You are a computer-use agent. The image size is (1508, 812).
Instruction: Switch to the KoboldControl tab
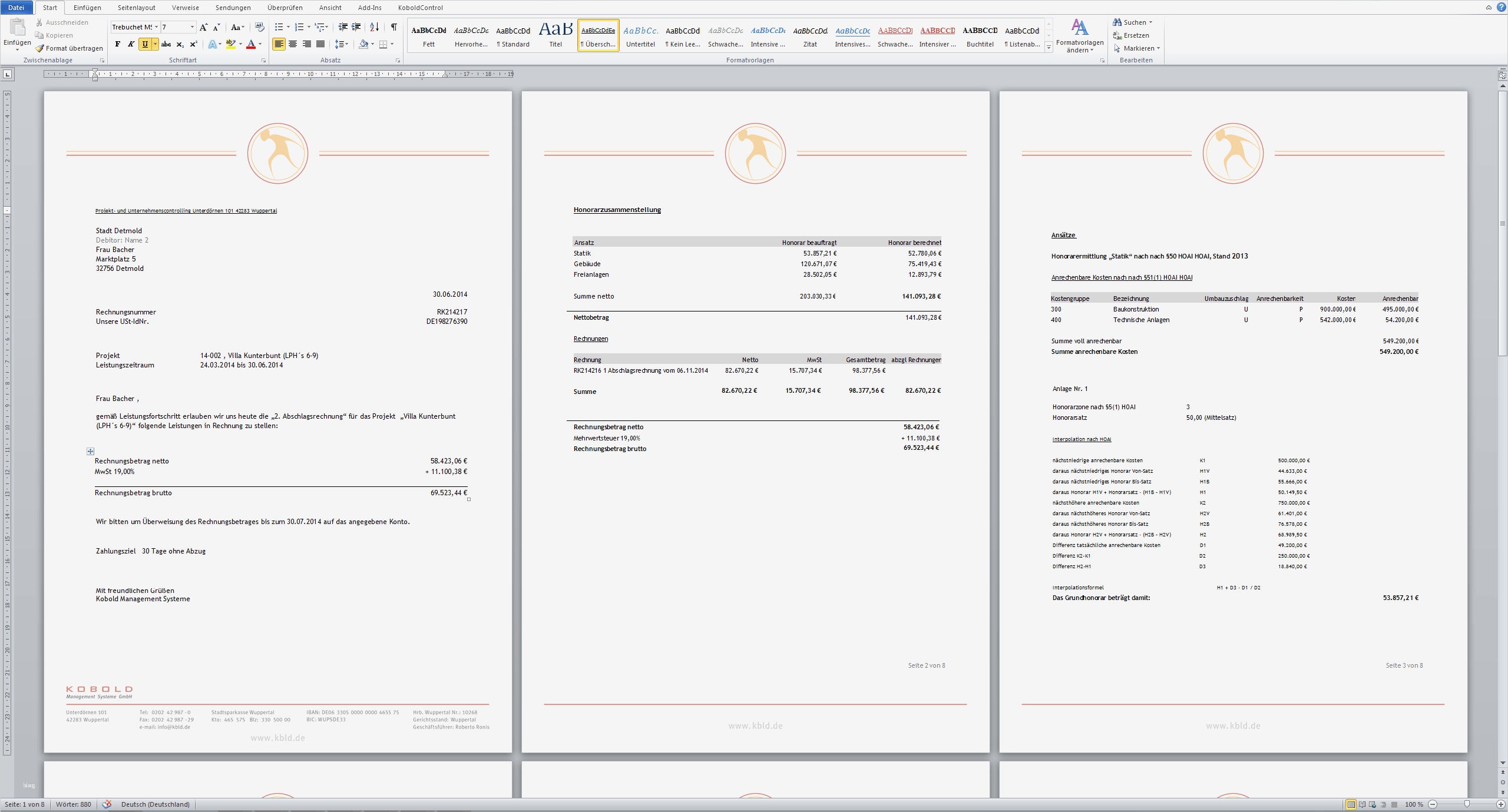click(x=420, y=8)
